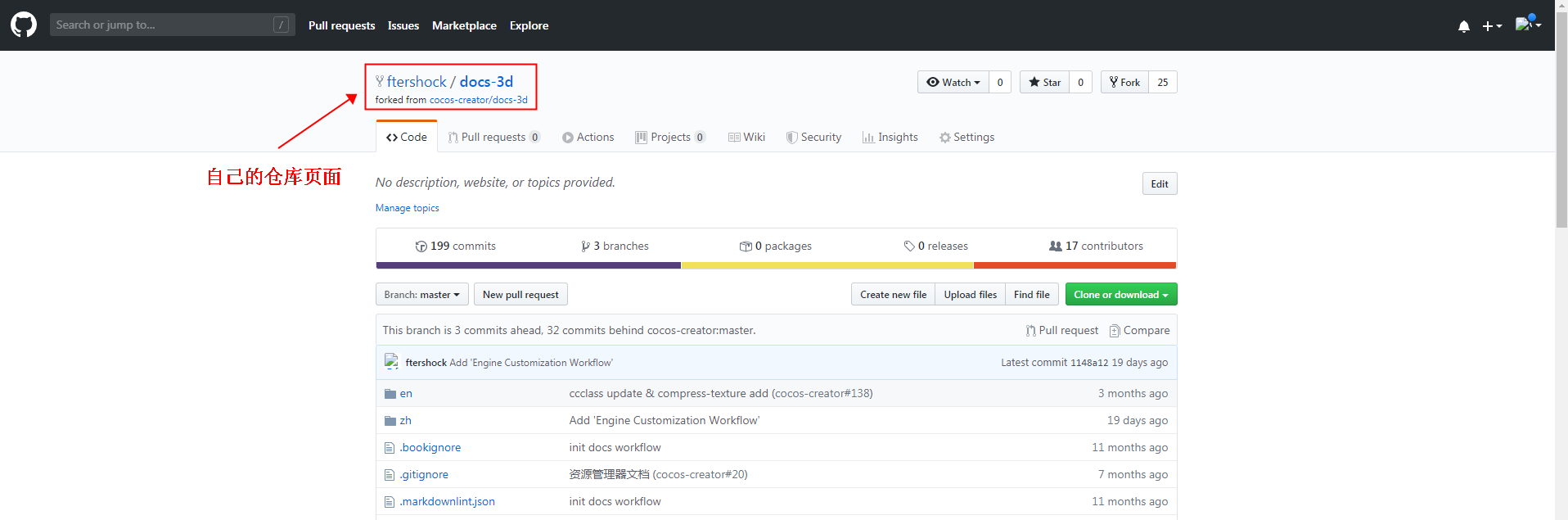Open the user avatar menu
The width and height of the screenshot is (1568, 520).
(1528, 25)
